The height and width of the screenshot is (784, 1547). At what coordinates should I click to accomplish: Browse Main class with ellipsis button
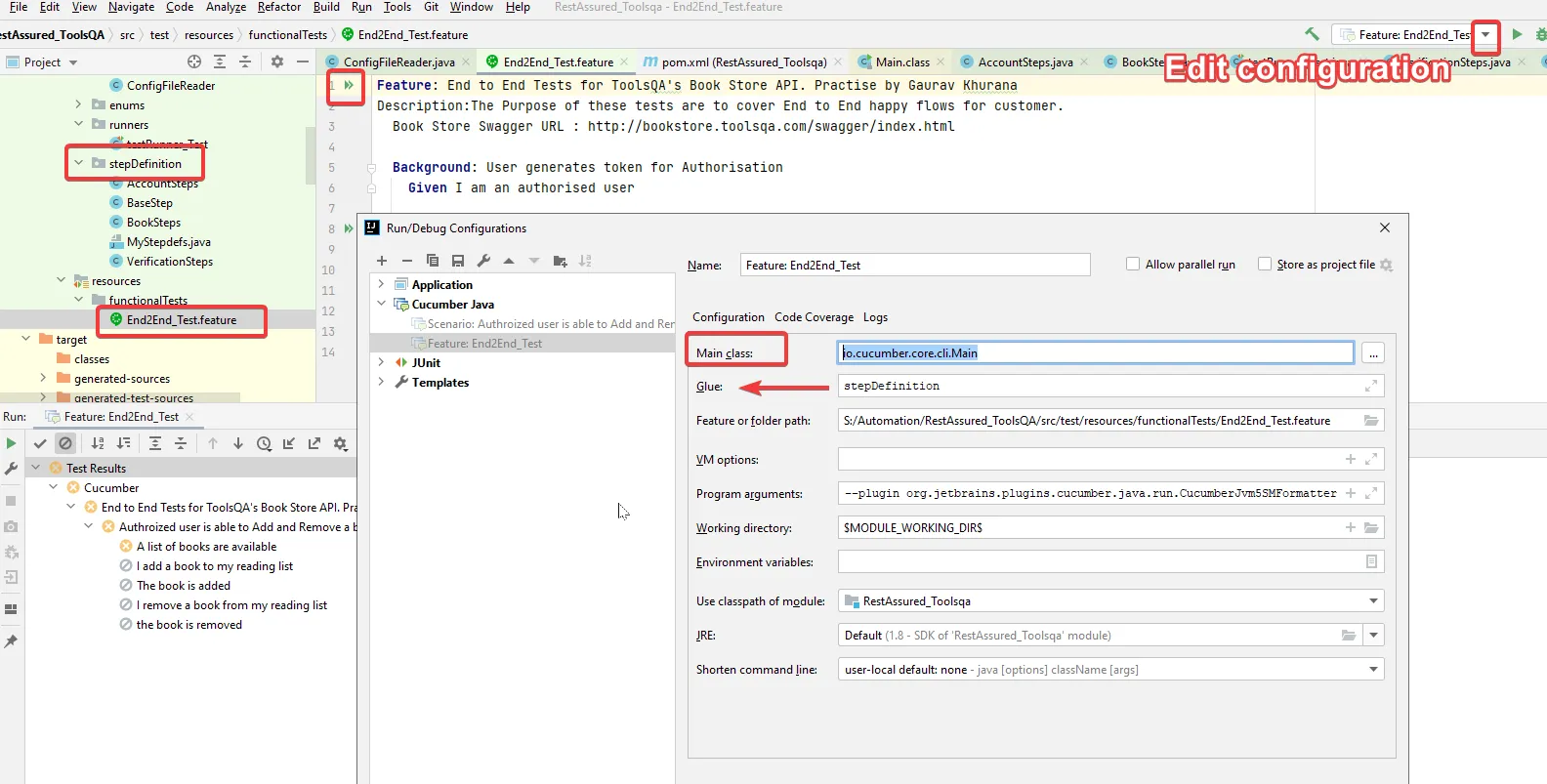coord(1373,353)
